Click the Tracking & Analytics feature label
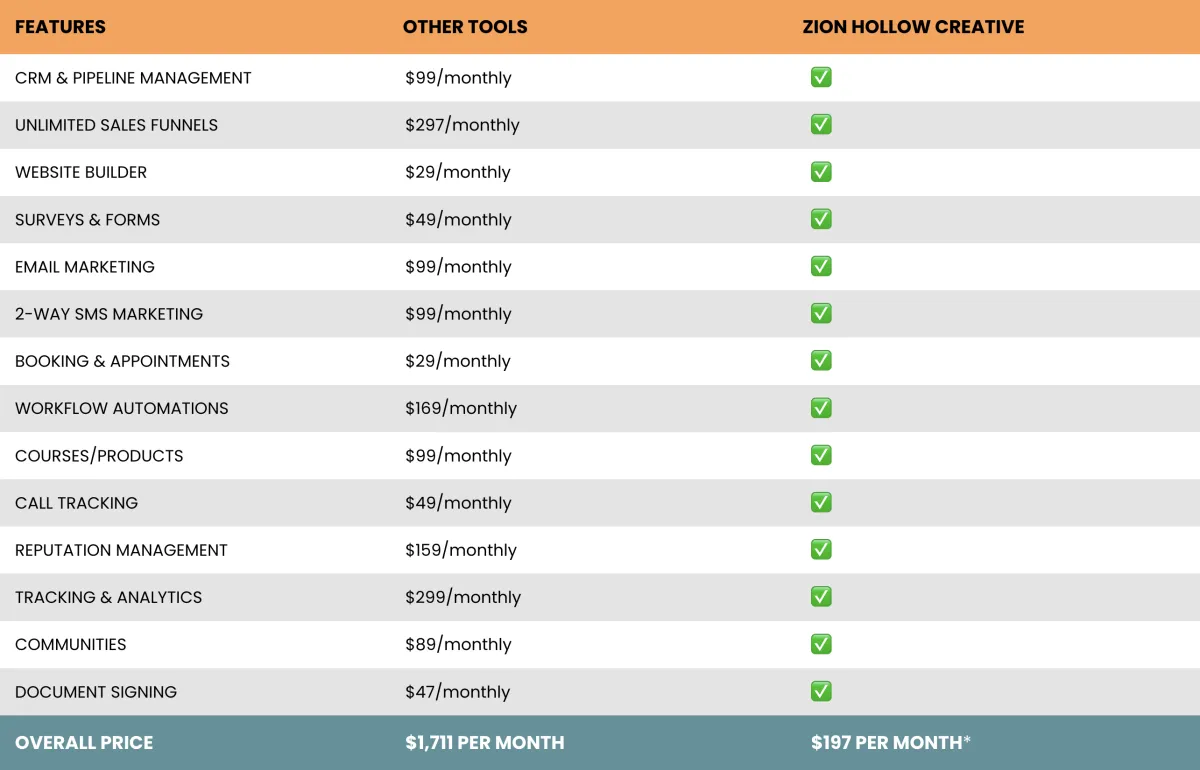Viewport: 1200px width, 770px height. coord(108,597)
